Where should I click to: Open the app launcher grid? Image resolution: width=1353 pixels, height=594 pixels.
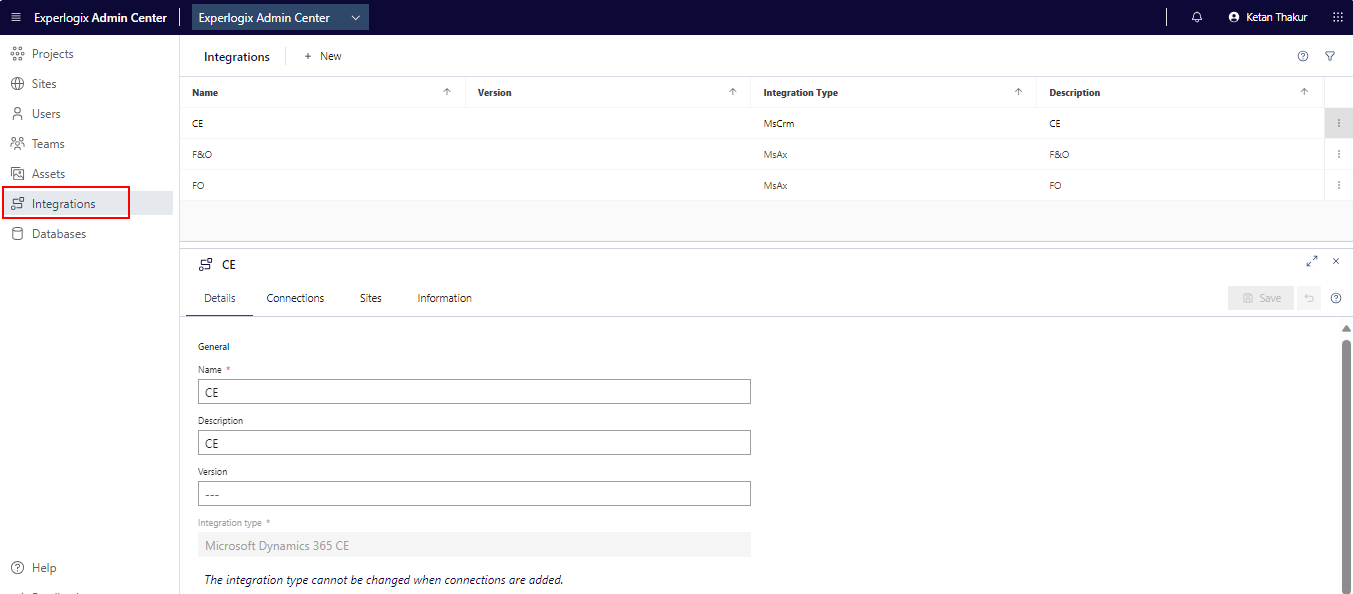click(x=1338, y=17)
